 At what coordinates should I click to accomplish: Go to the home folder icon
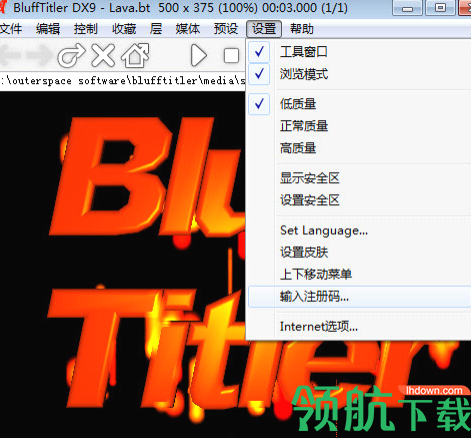pyautogui.click(x=135, y=55)
